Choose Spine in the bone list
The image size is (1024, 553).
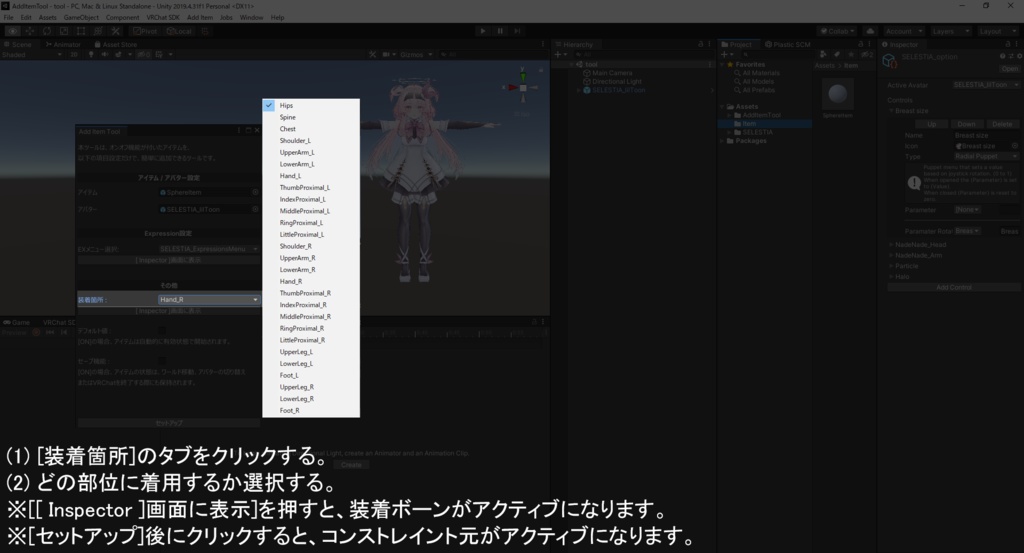point(311,117)
